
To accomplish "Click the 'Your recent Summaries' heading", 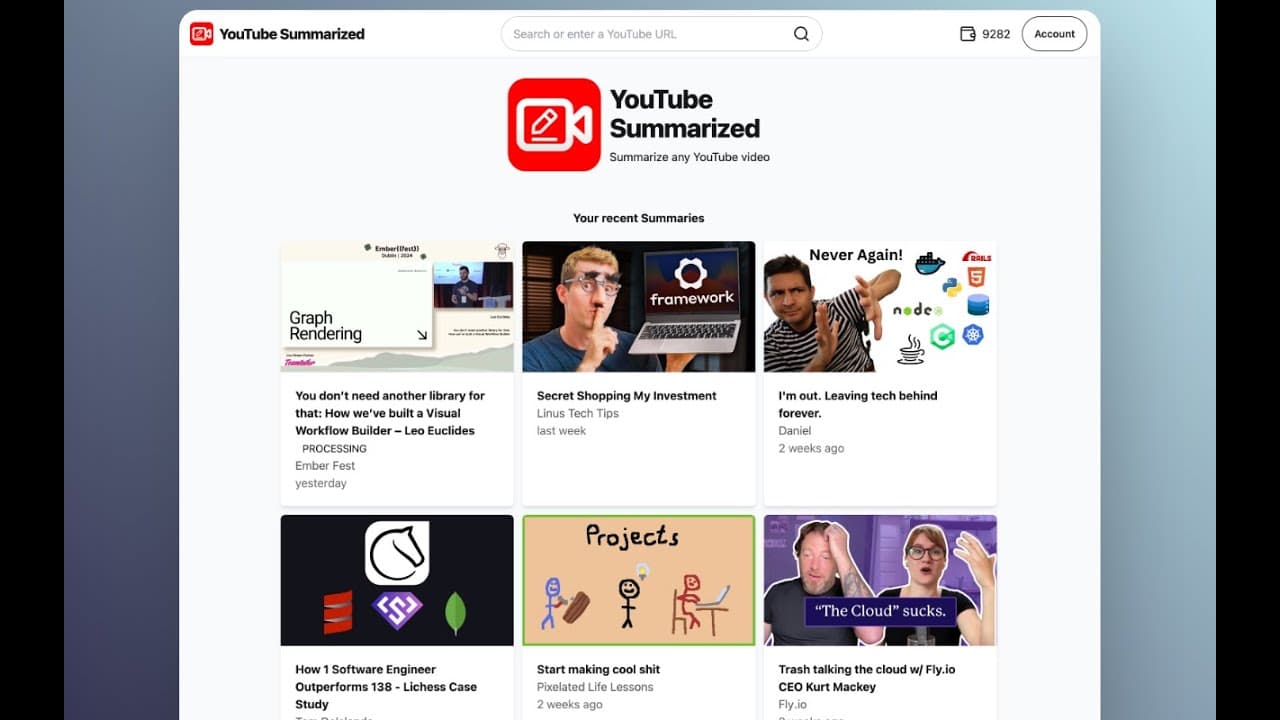I will pos(639,218).
